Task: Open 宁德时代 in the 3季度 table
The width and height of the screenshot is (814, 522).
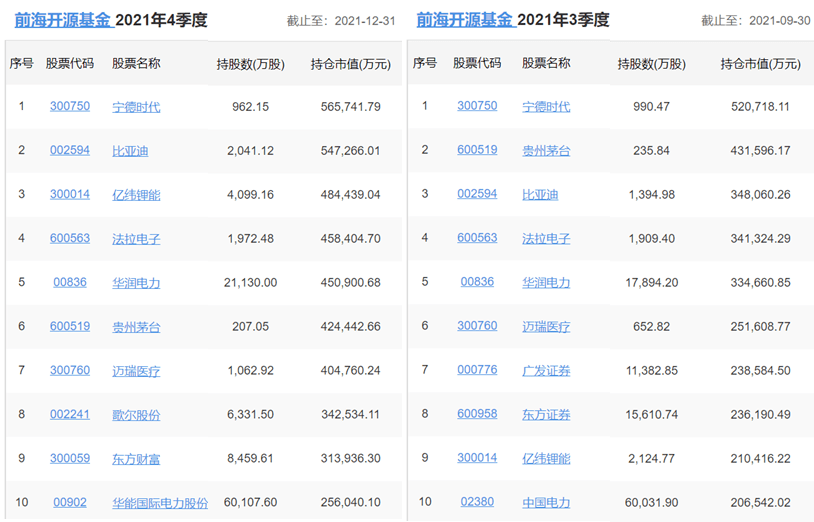Action: click(546, 106)
